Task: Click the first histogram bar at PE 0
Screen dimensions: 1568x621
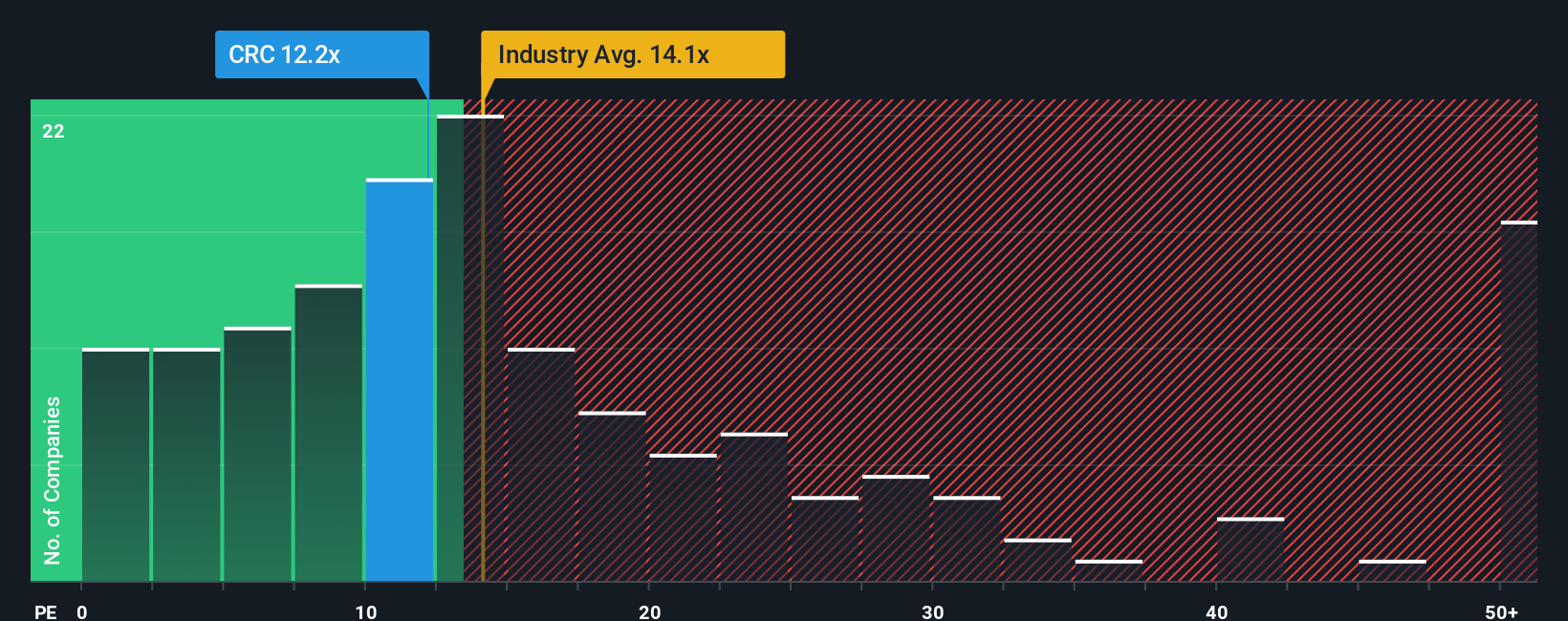Action: coord(116,465)
